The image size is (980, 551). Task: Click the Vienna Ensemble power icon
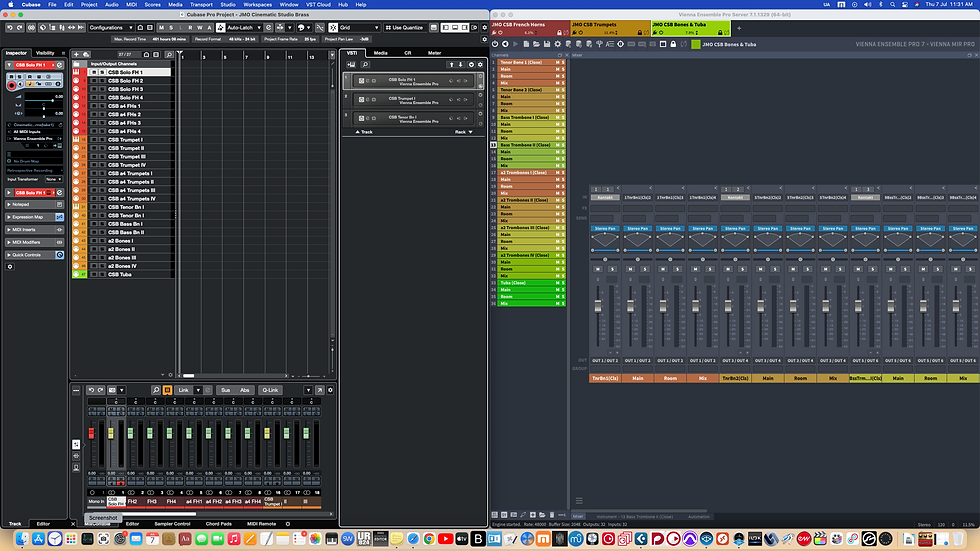[495, 44]
